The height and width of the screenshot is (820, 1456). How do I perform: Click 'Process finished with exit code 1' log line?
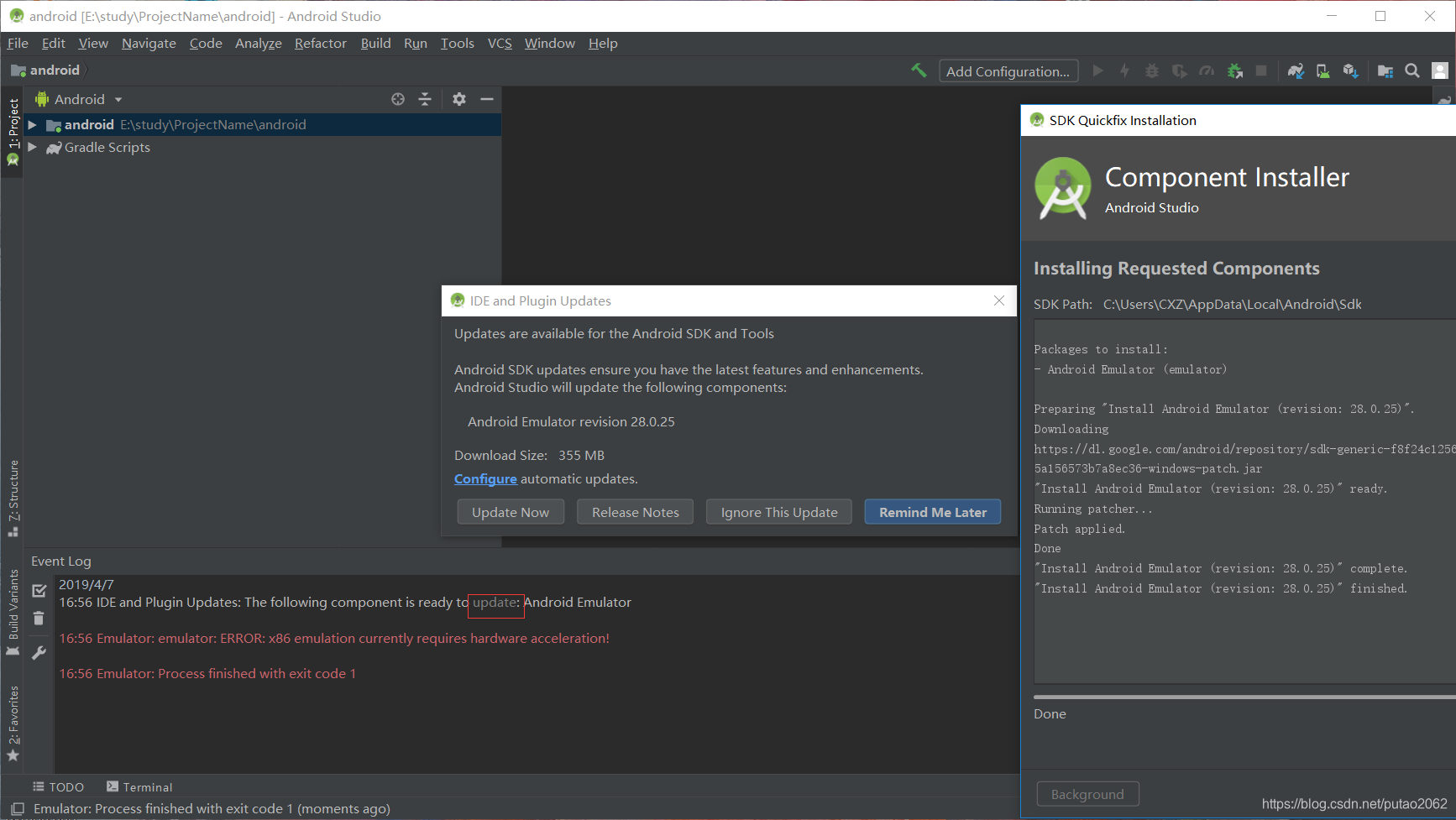[207, 673]
